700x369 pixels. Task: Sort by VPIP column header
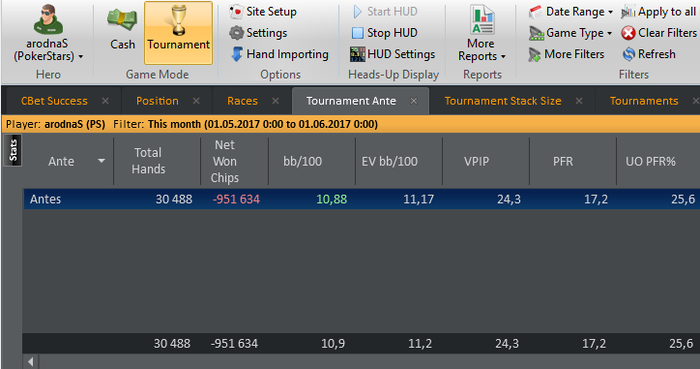(476, 162)
